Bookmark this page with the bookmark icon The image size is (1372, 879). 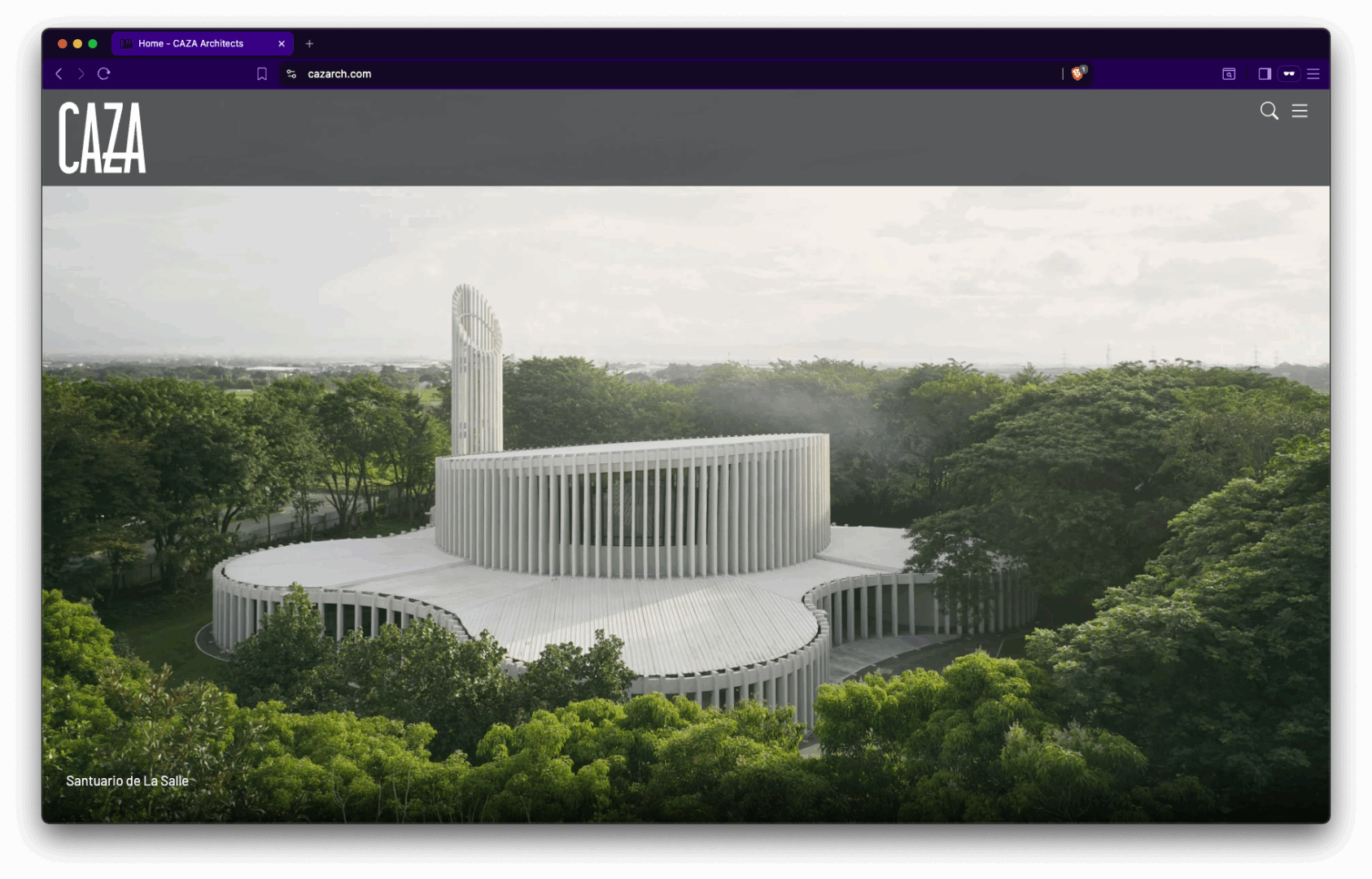pyautogui.click(x=262, y=74)
